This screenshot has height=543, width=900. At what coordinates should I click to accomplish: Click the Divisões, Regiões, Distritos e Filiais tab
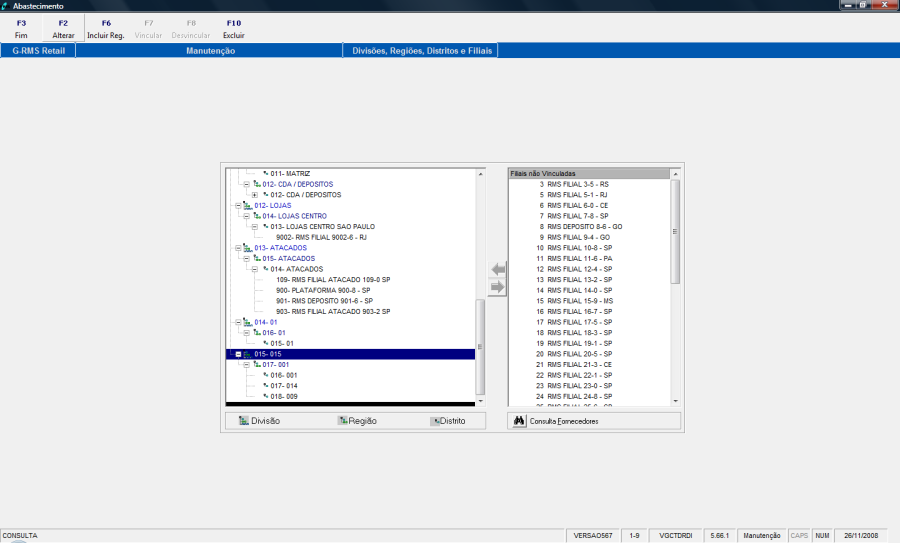click(421, 51)
